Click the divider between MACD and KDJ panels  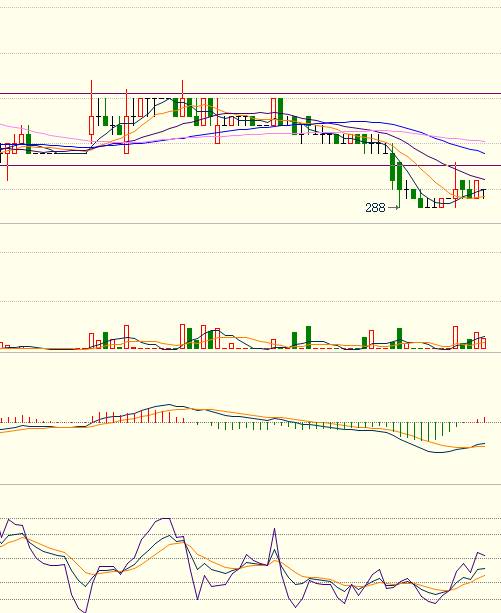pos(250,484)
